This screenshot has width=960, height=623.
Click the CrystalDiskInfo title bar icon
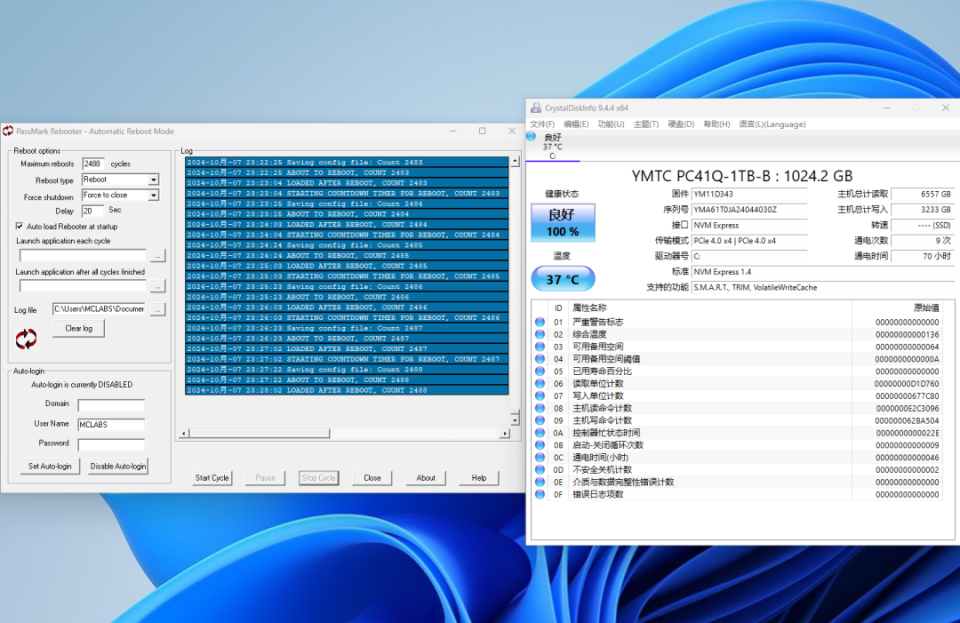coord(535,108)
